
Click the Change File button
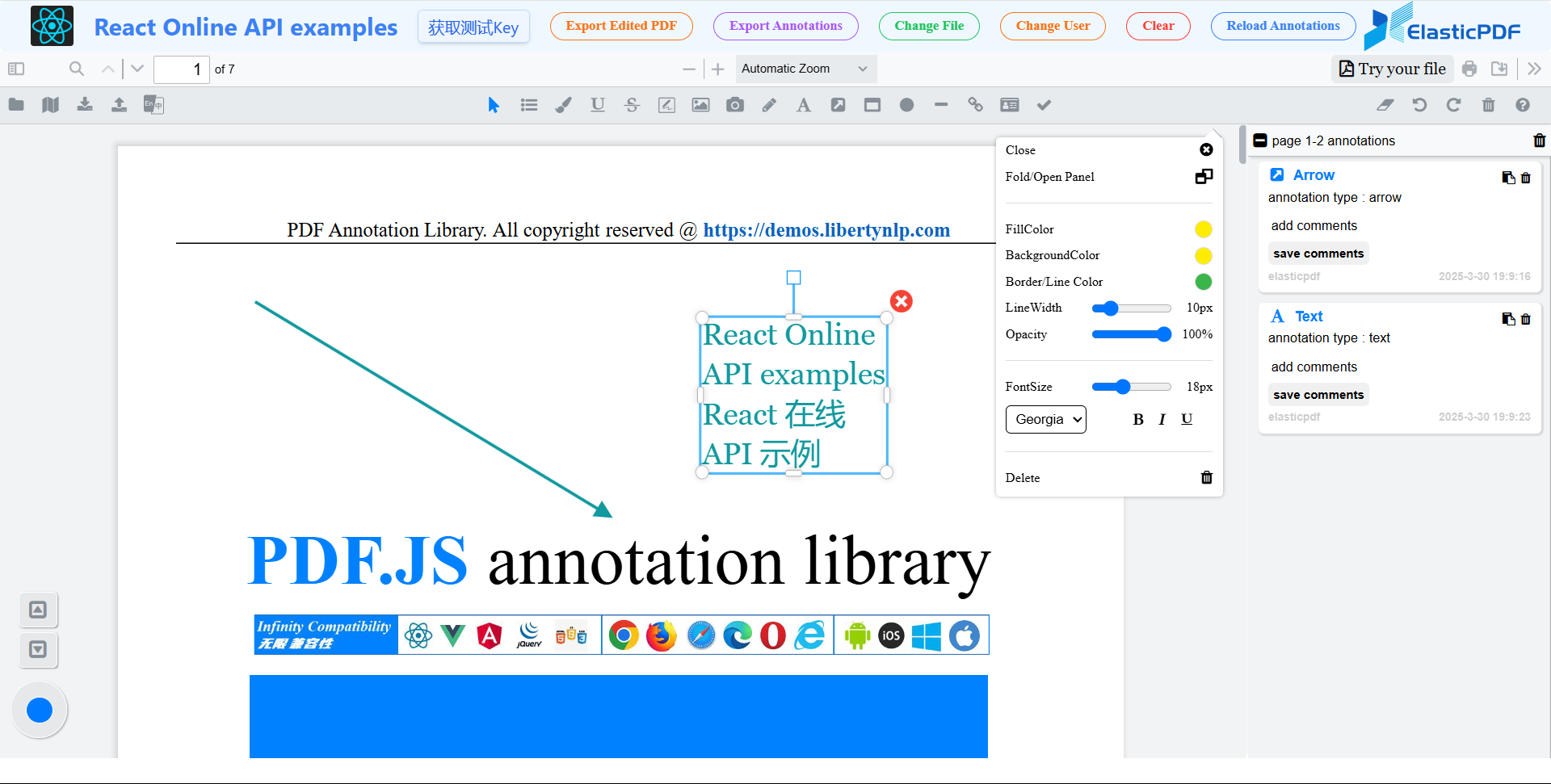[x=929, y=26]
